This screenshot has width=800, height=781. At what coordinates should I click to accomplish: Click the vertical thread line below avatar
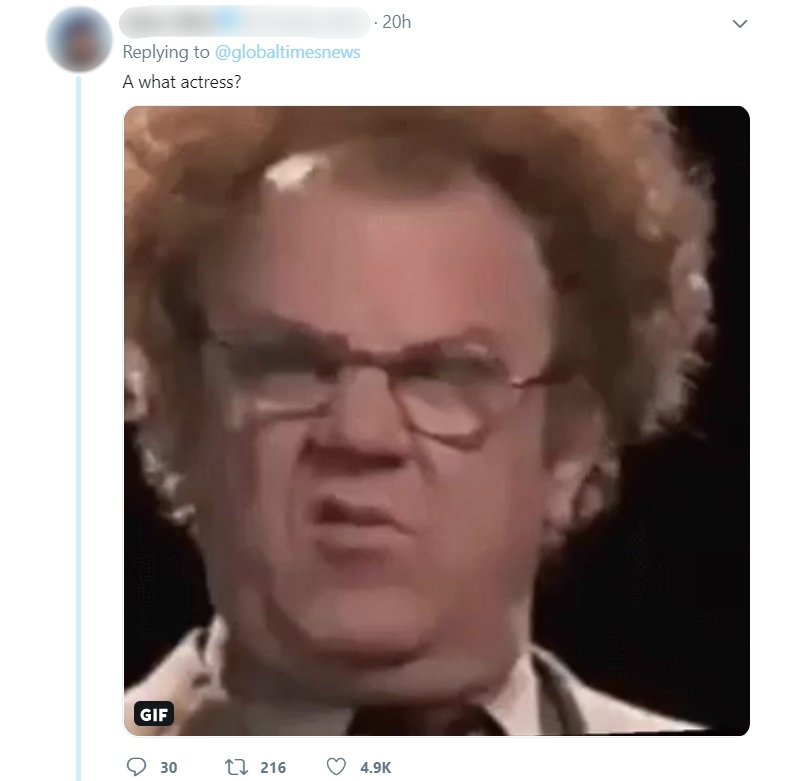click(x=79, y=429)
